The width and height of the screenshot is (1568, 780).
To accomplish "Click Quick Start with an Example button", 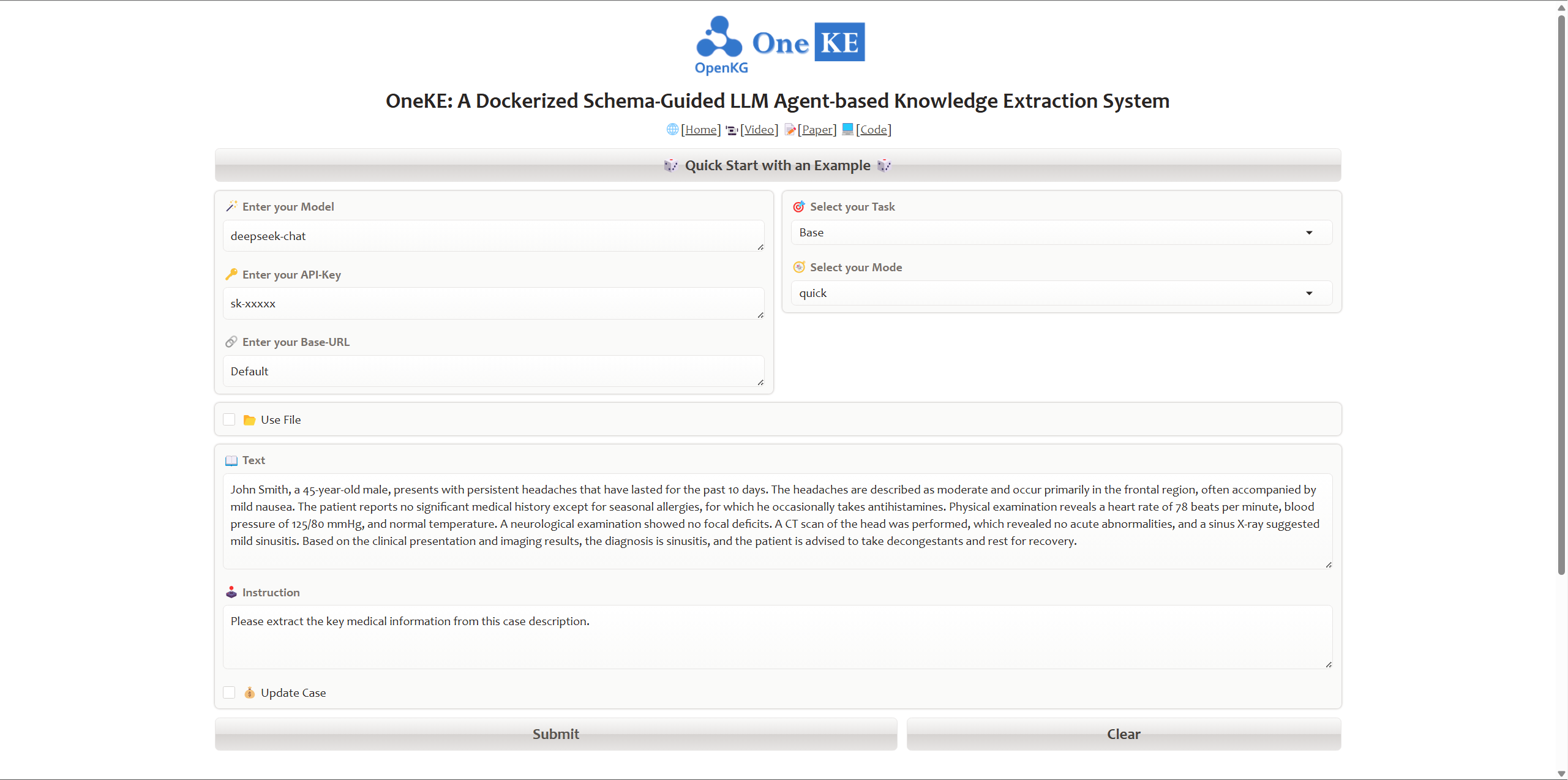I will [x=778, y=165].
